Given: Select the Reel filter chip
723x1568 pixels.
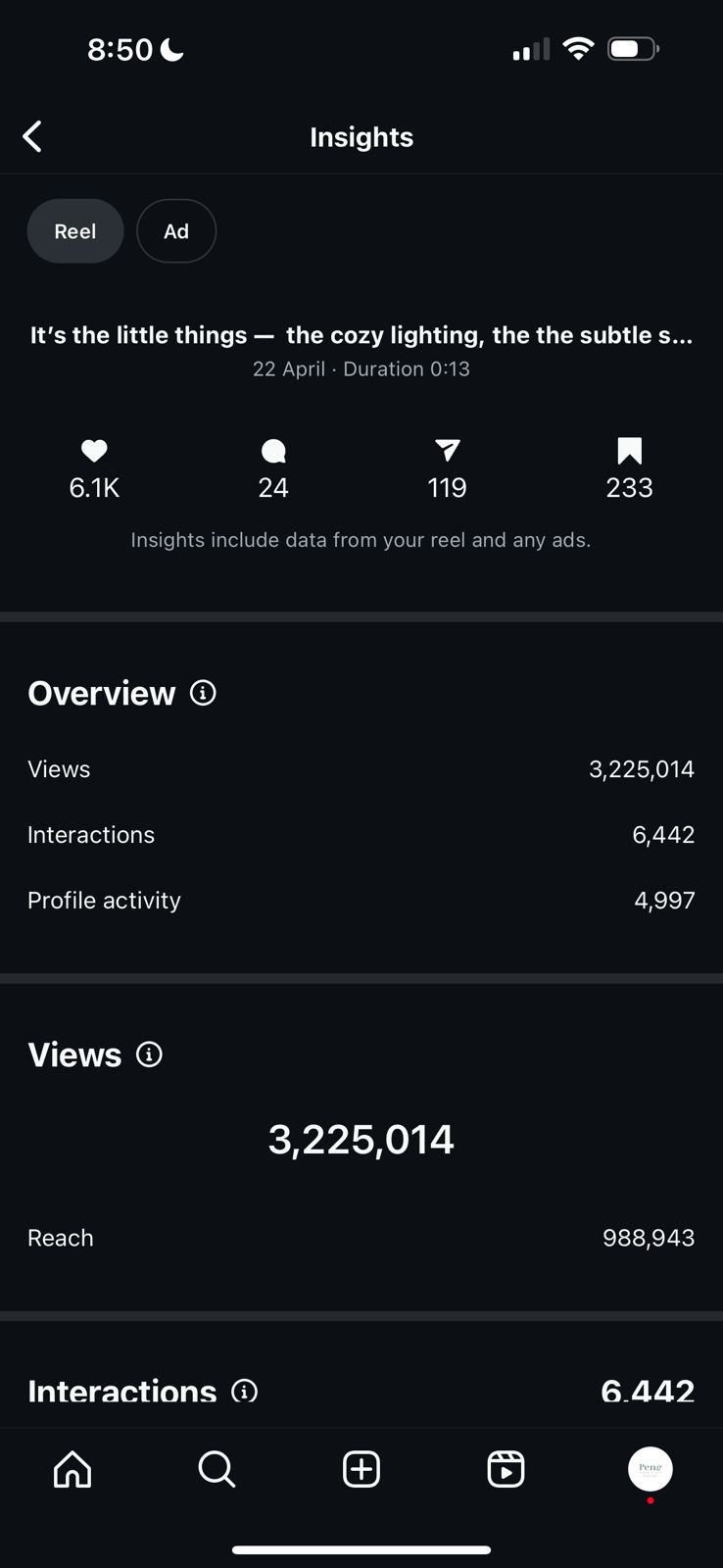Looking at the screenshot, I should (x=75, y=231).
